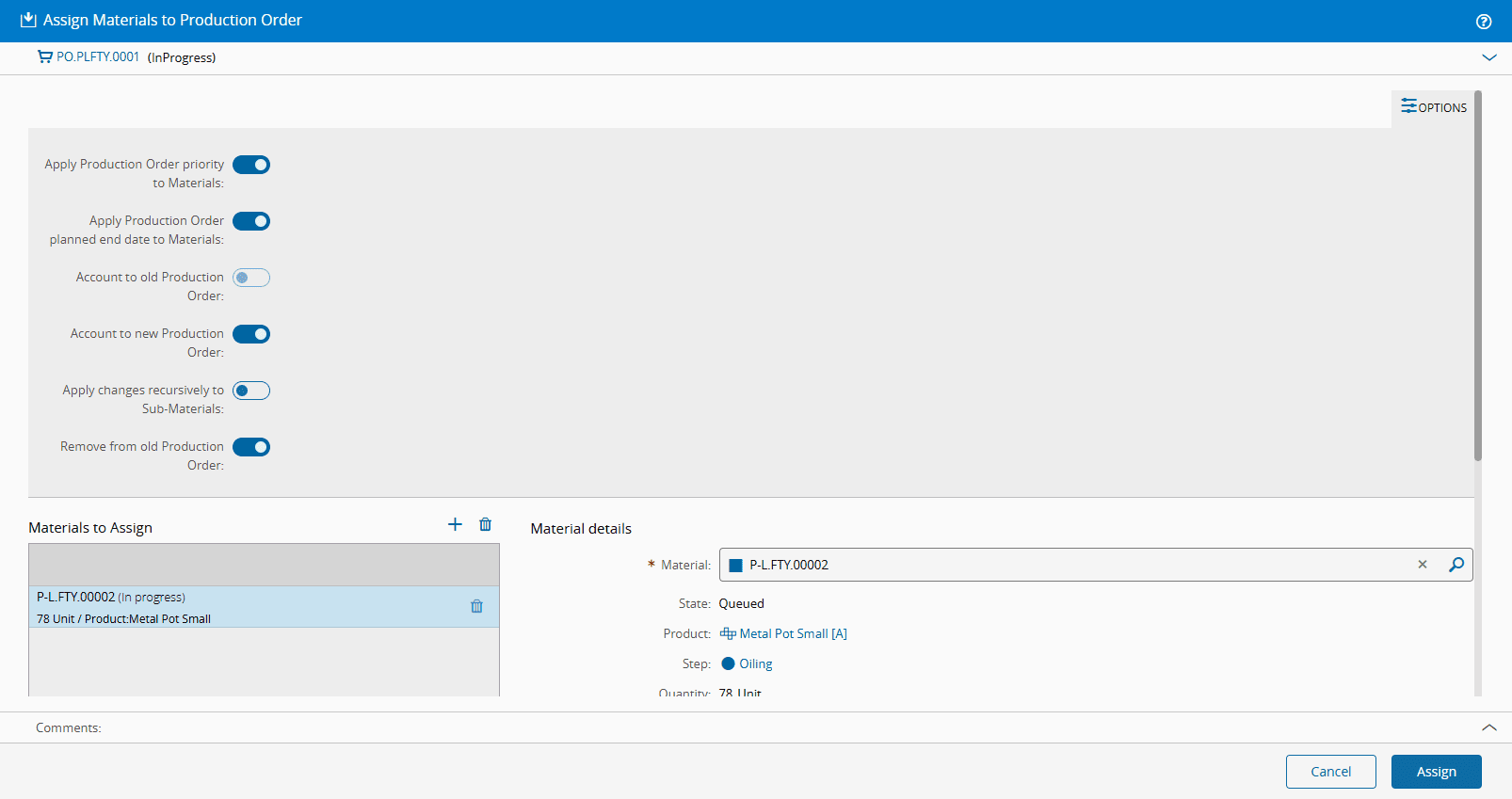The height and width of the screenshot is (799, 1512).
Task: Delete the P-L.FTY.00002 row via its trash icon
Action: coord(476,606)
